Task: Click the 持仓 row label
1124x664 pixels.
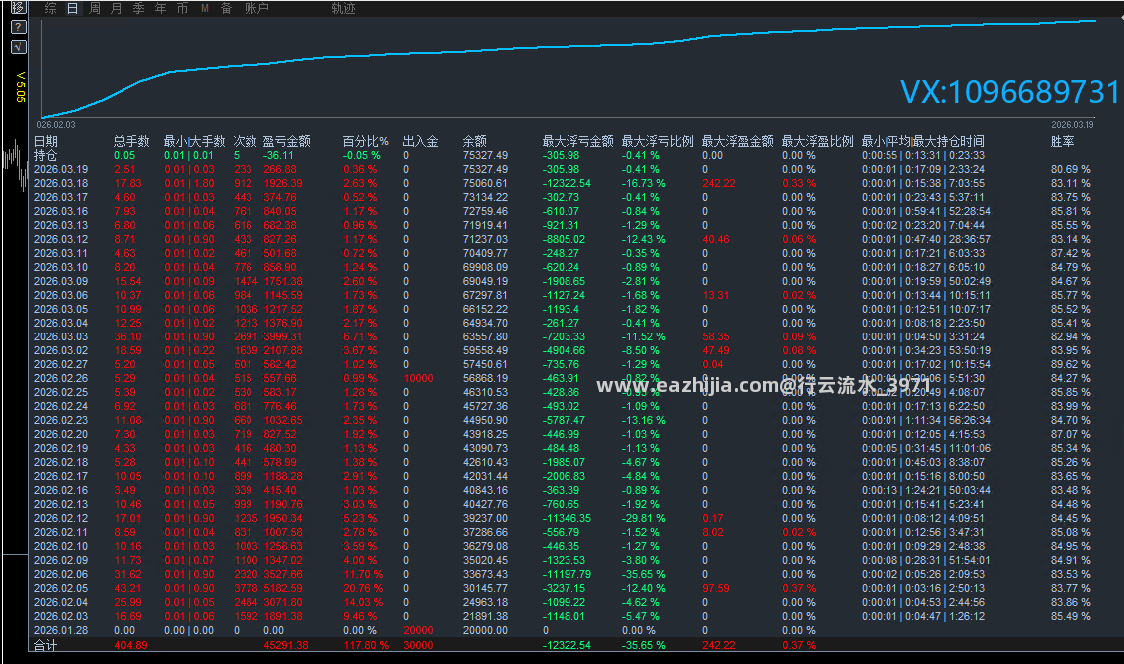Action: 45,156
